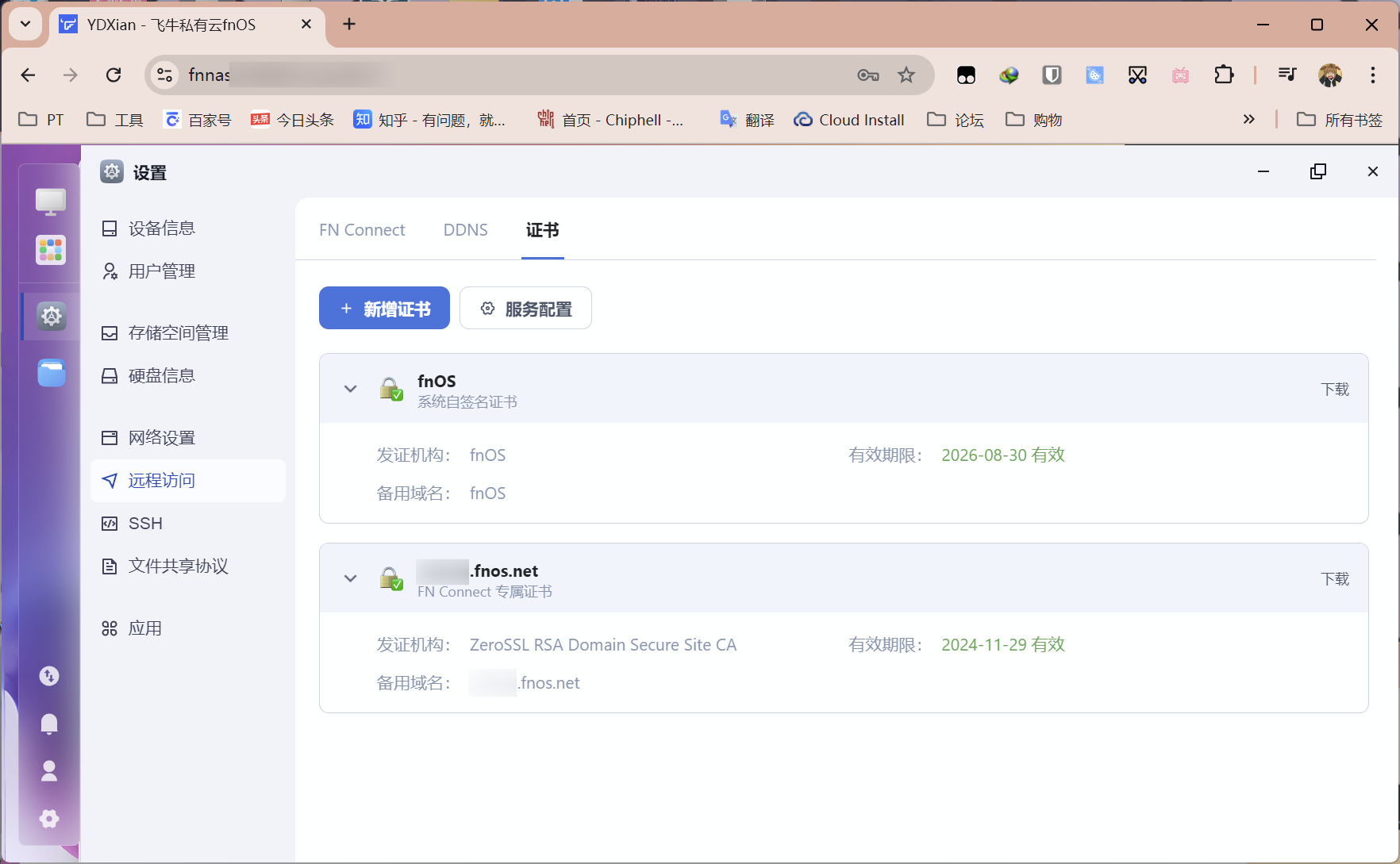Open the PT bookmarks folder
This screenshot has width=1400, height=864.
click(x=41, y=120)
